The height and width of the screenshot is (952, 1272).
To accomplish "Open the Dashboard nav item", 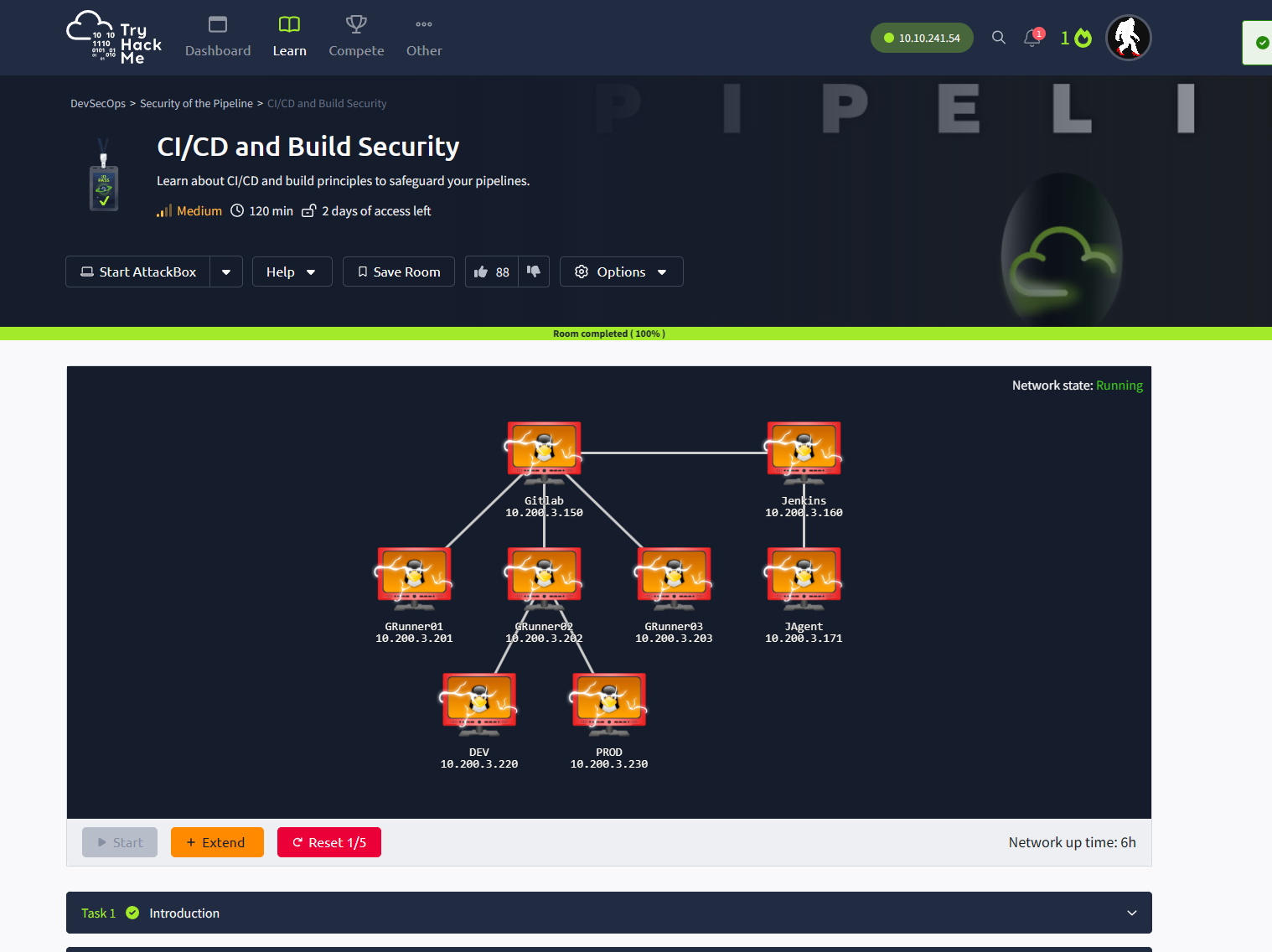I will [x=218, y=38].
